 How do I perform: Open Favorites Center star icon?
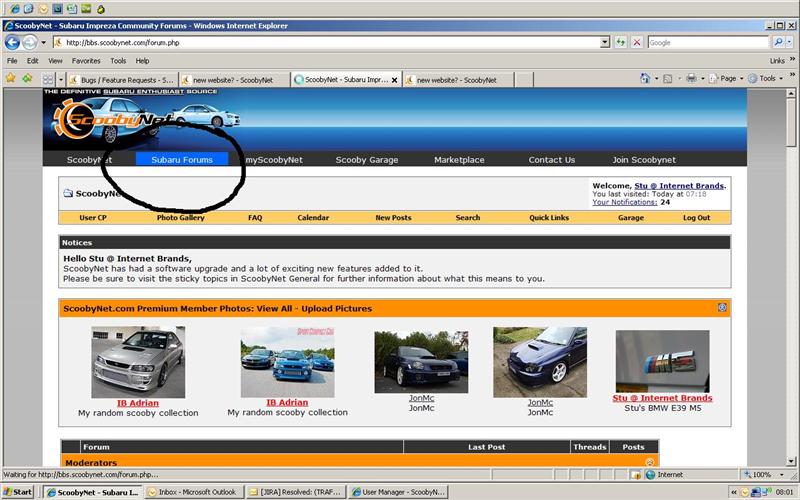pyautogui.click(x=11, y=78)
